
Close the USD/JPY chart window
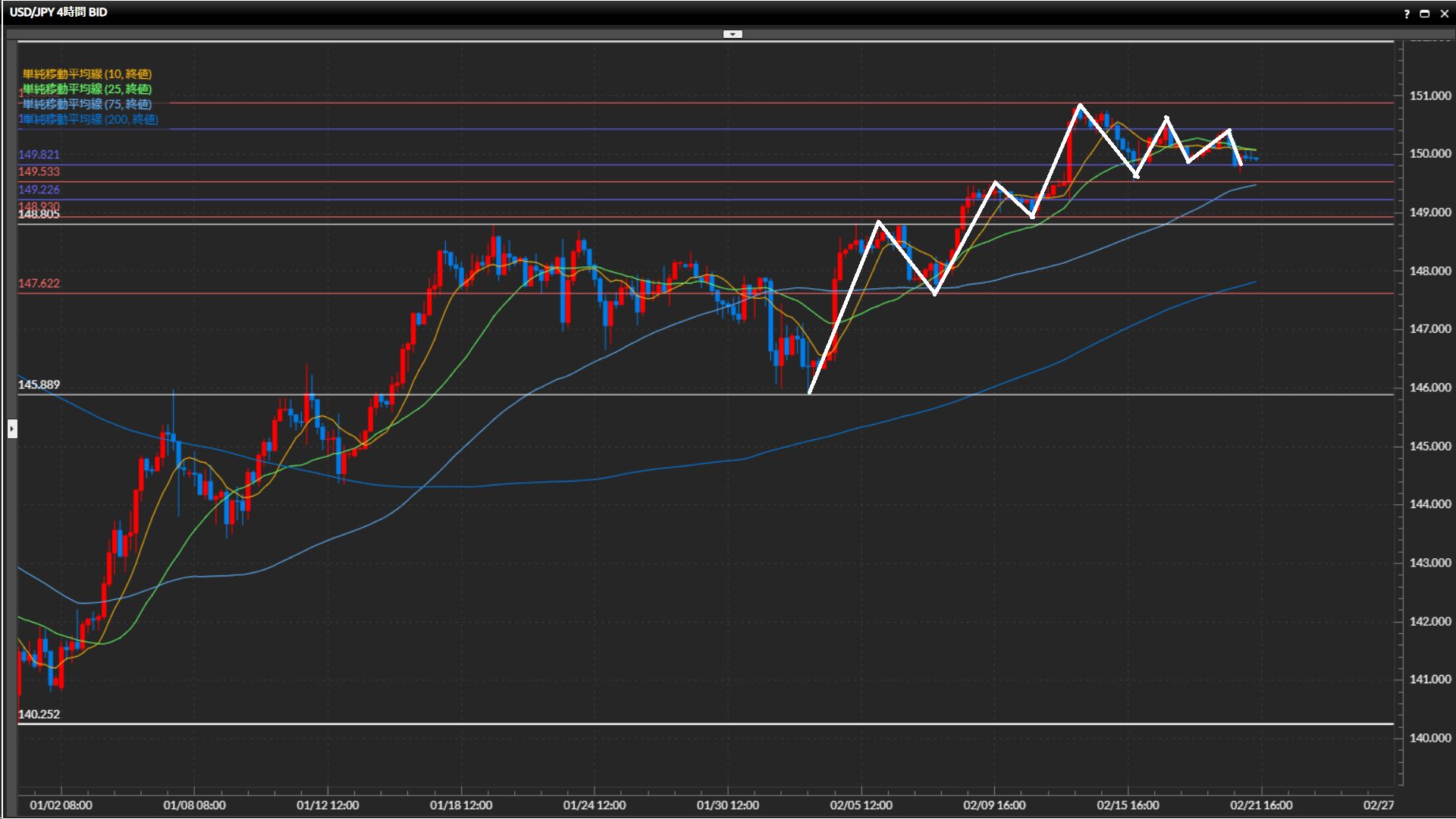pyautogui.click(x=1444, y=14)
